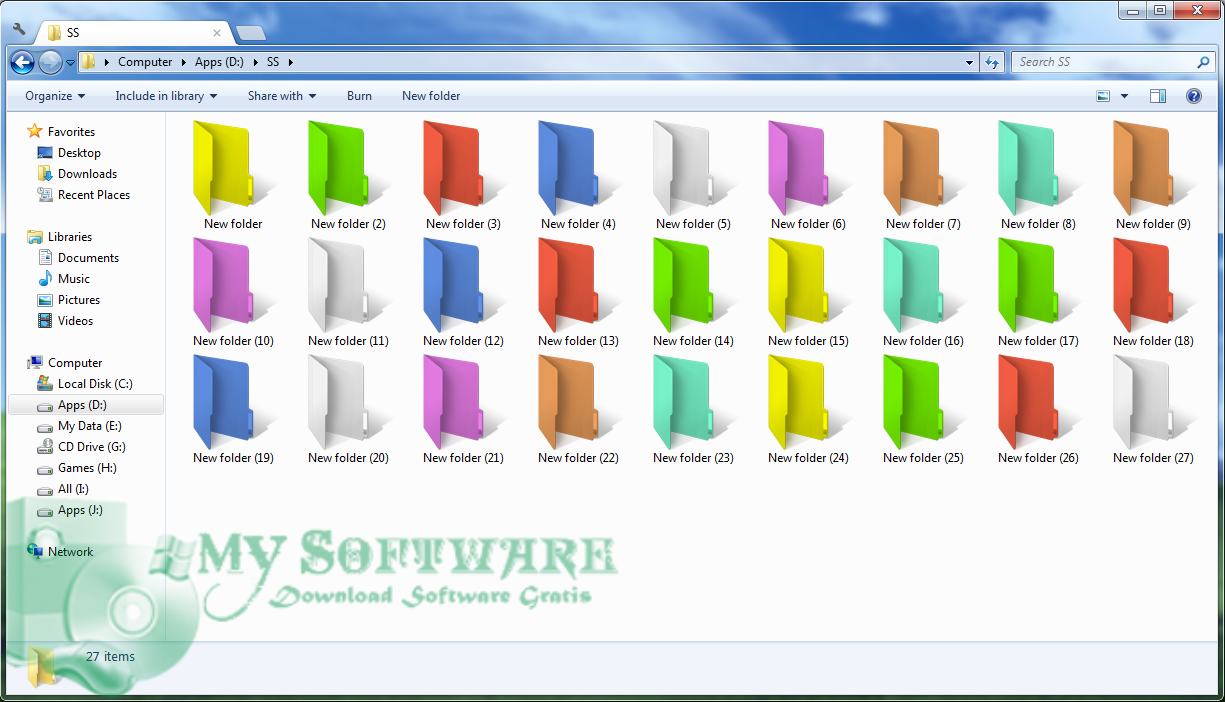1225x702 pixels.
Task: Click the New folder button
Action: 430,95
